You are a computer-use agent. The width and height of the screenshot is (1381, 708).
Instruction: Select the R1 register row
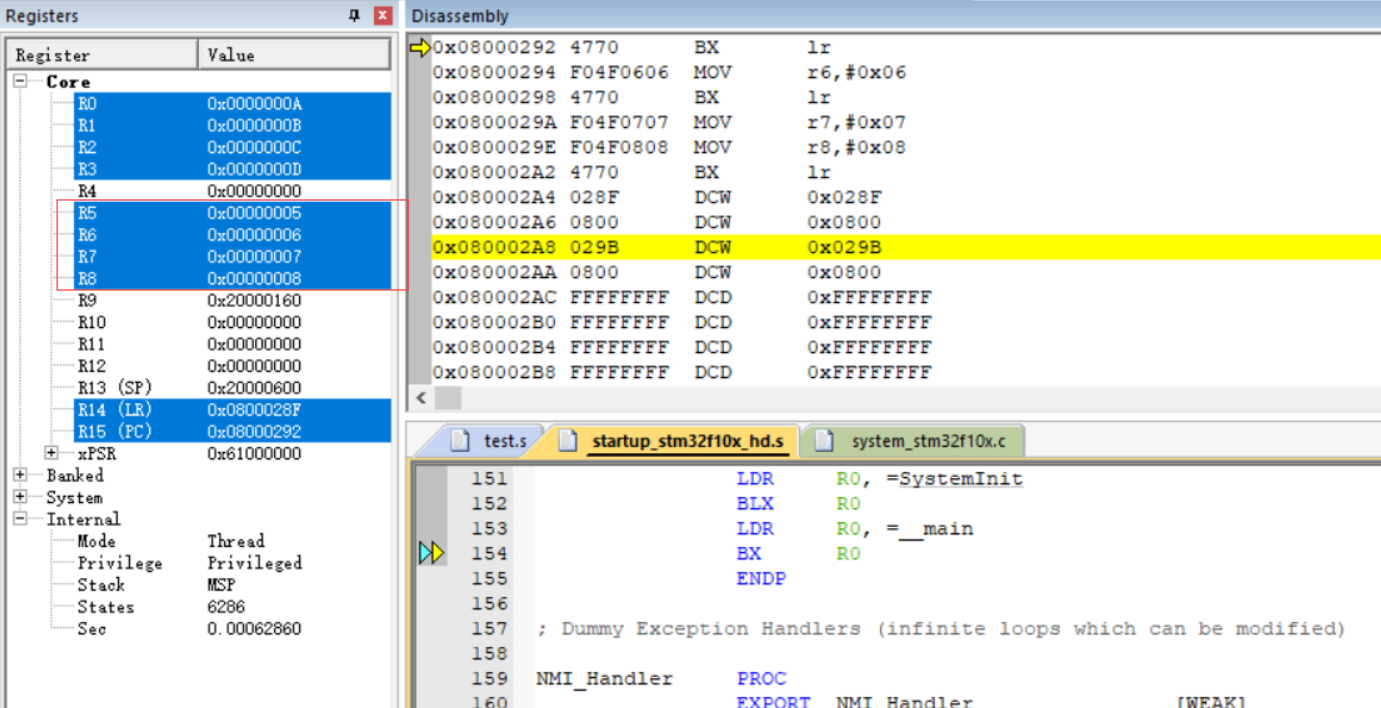[x=232, y=126]
